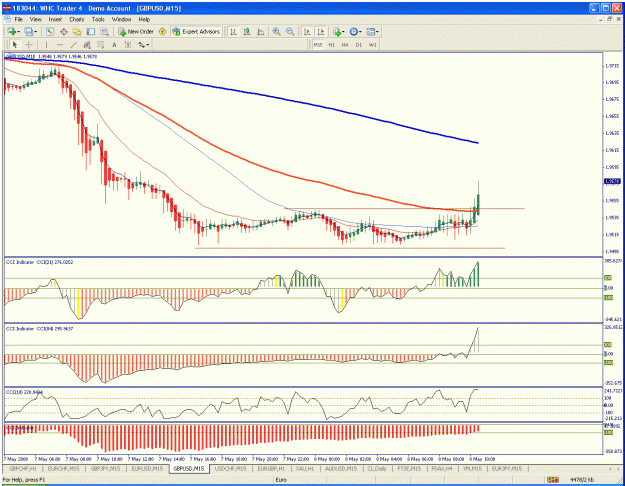Switch to the EURJPY,M15 chart tab
Screen dimensions: 625x486
point(507,469)
